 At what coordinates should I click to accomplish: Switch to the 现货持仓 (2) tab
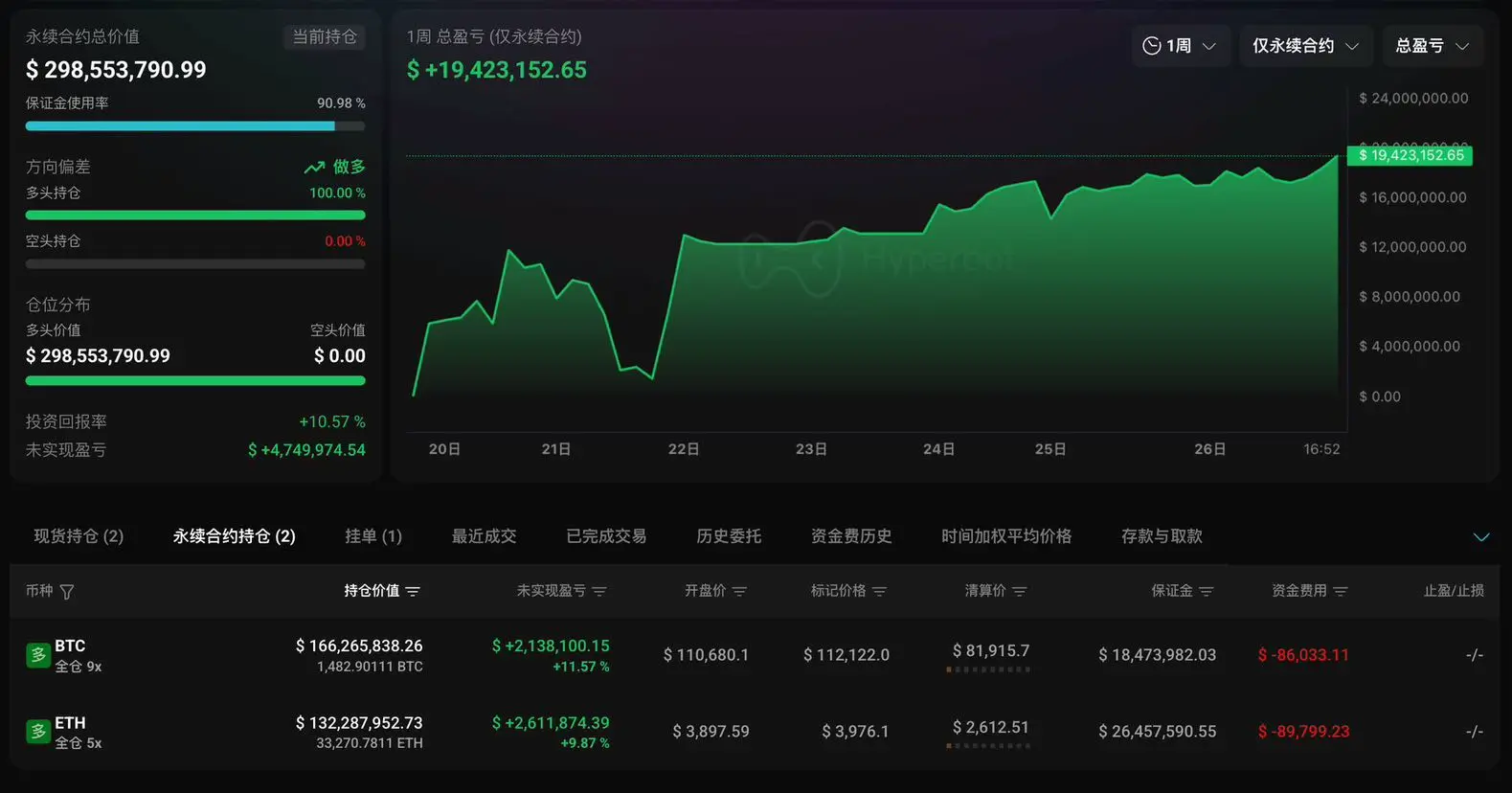[79, 536]
